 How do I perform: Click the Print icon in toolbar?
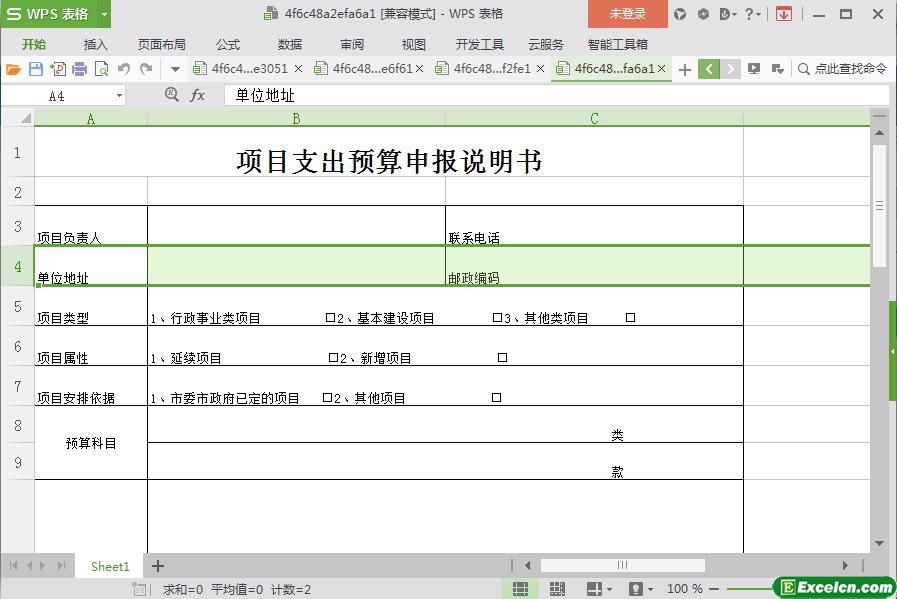[x=79, y=69]
